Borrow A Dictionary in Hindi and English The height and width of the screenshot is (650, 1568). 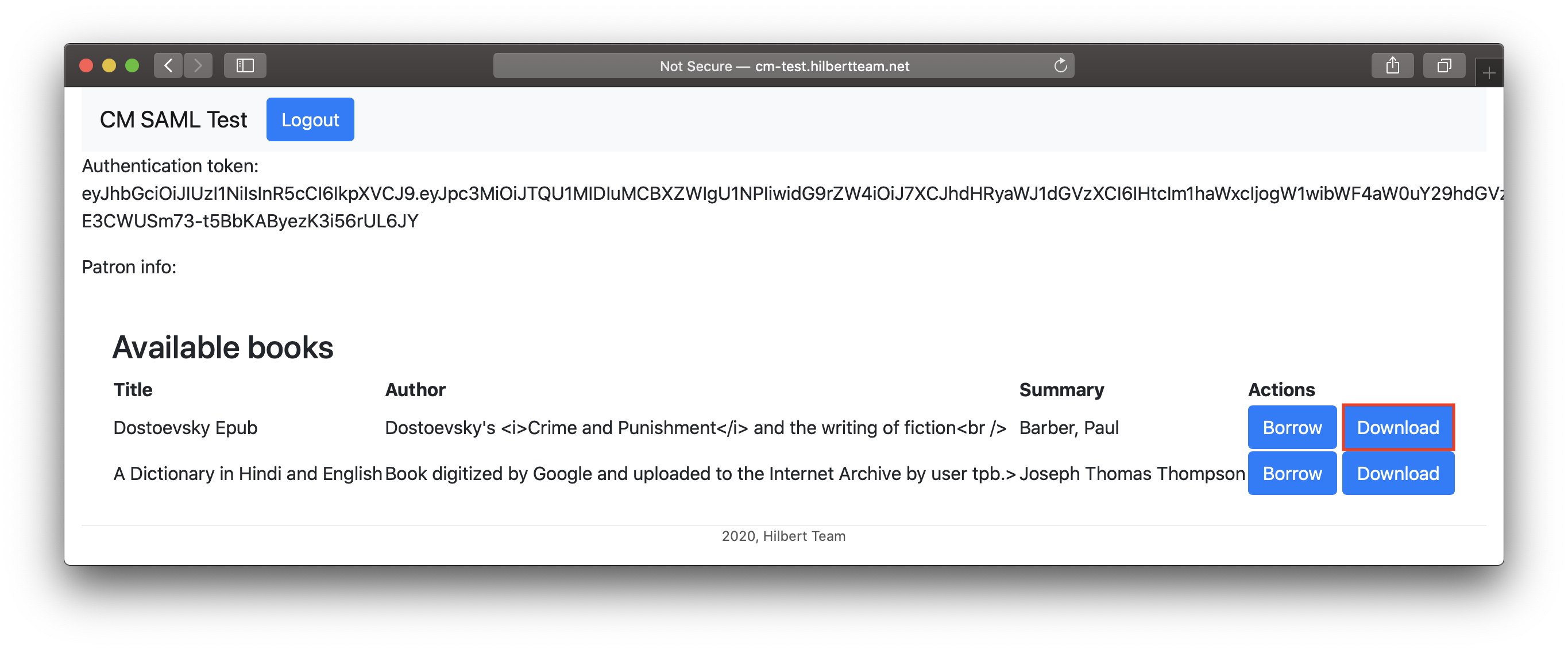tap(1291, 474)
